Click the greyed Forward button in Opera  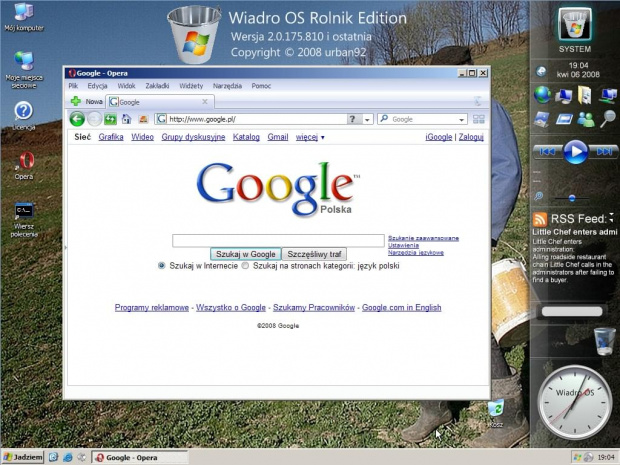tap(94, 119)
